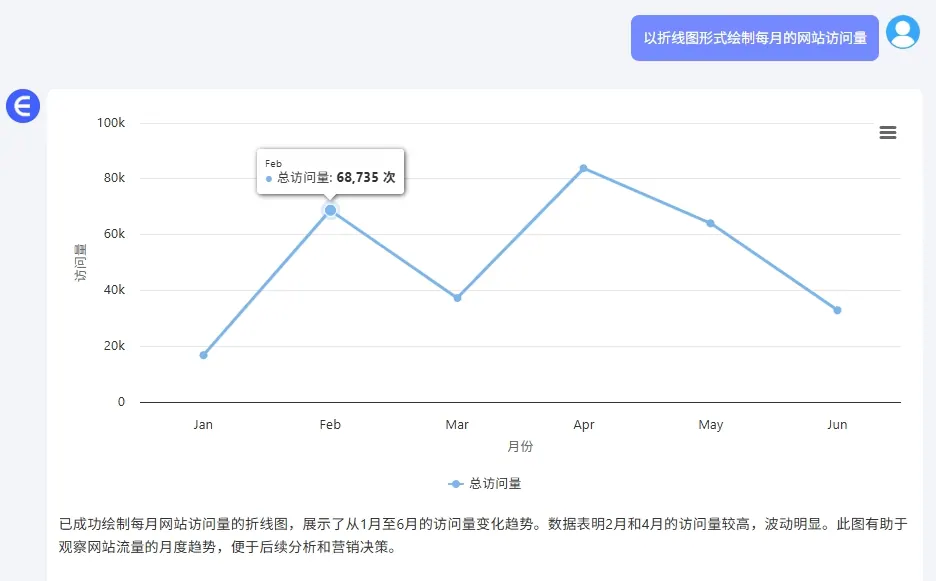Image resolution: width=936 pixels, height=581 pixels.
Task: Click the 100k y-axis label
Action: (x=111, y=123)
